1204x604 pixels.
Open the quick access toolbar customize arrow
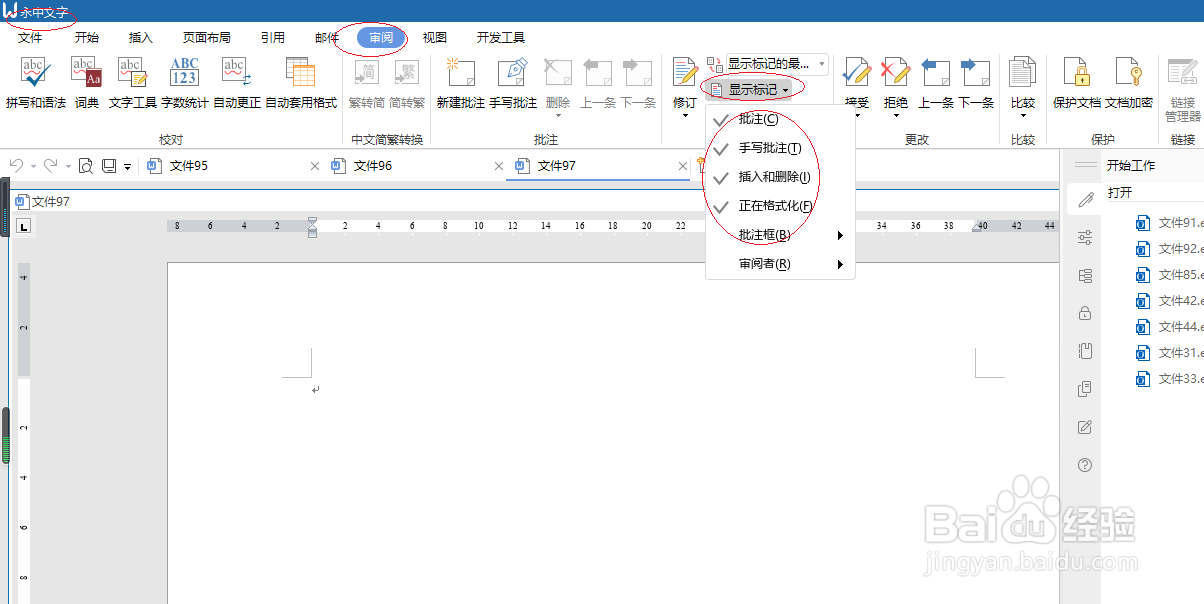[x=128, y=167]
